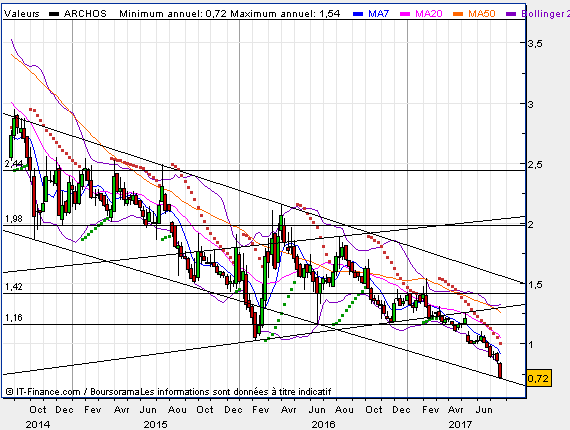Click the 2017 year label

tap(460, 425)
